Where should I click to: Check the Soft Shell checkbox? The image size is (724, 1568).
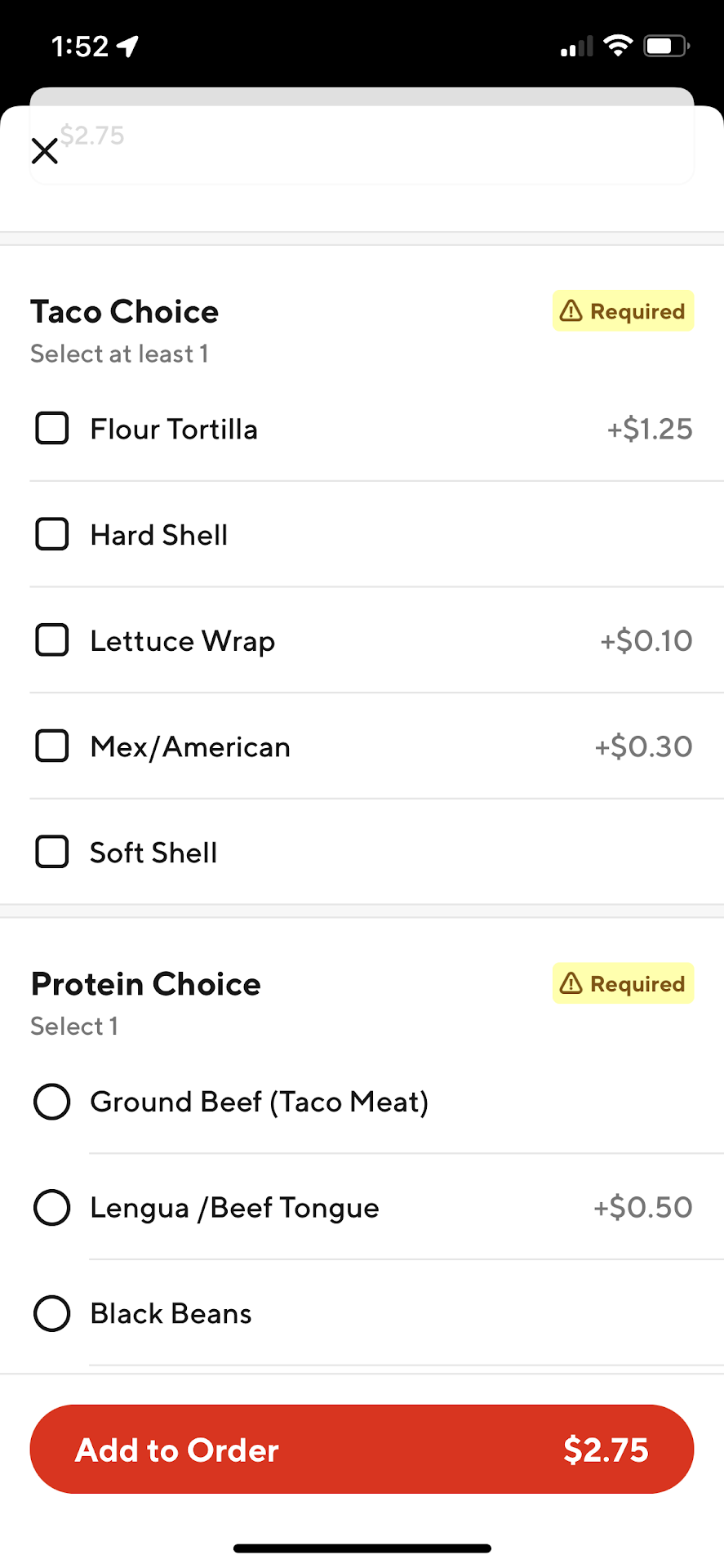point(52,852)
